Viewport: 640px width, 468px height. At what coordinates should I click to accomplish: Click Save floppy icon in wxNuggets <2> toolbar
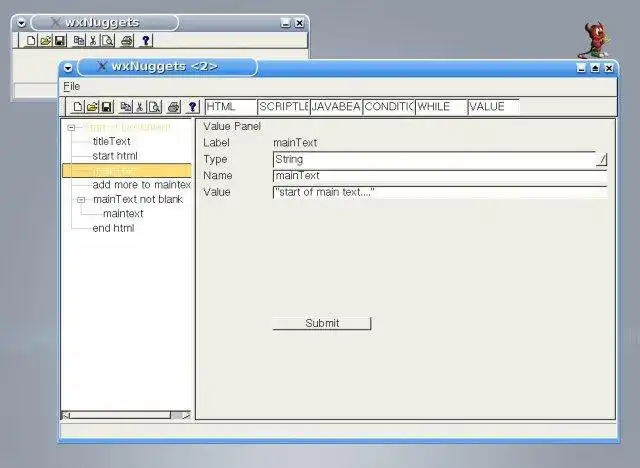pos(107,107)
